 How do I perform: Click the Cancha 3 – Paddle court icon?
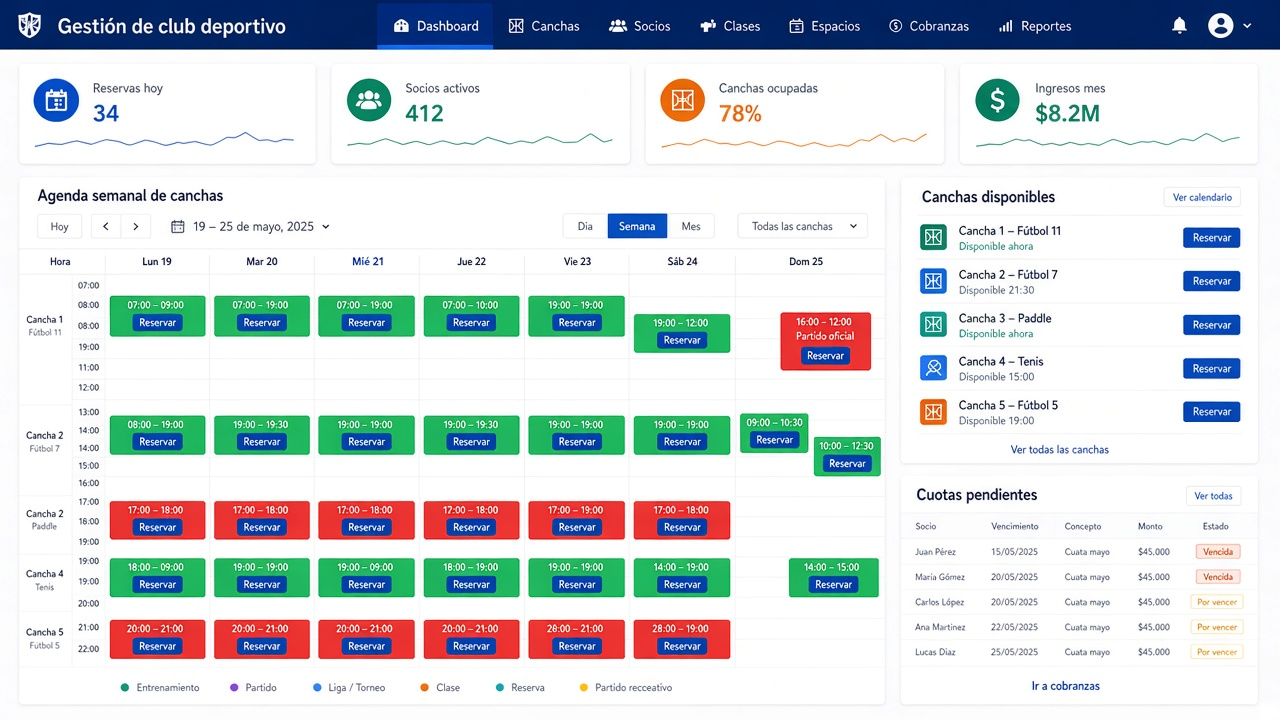click(x=933, y=325)
